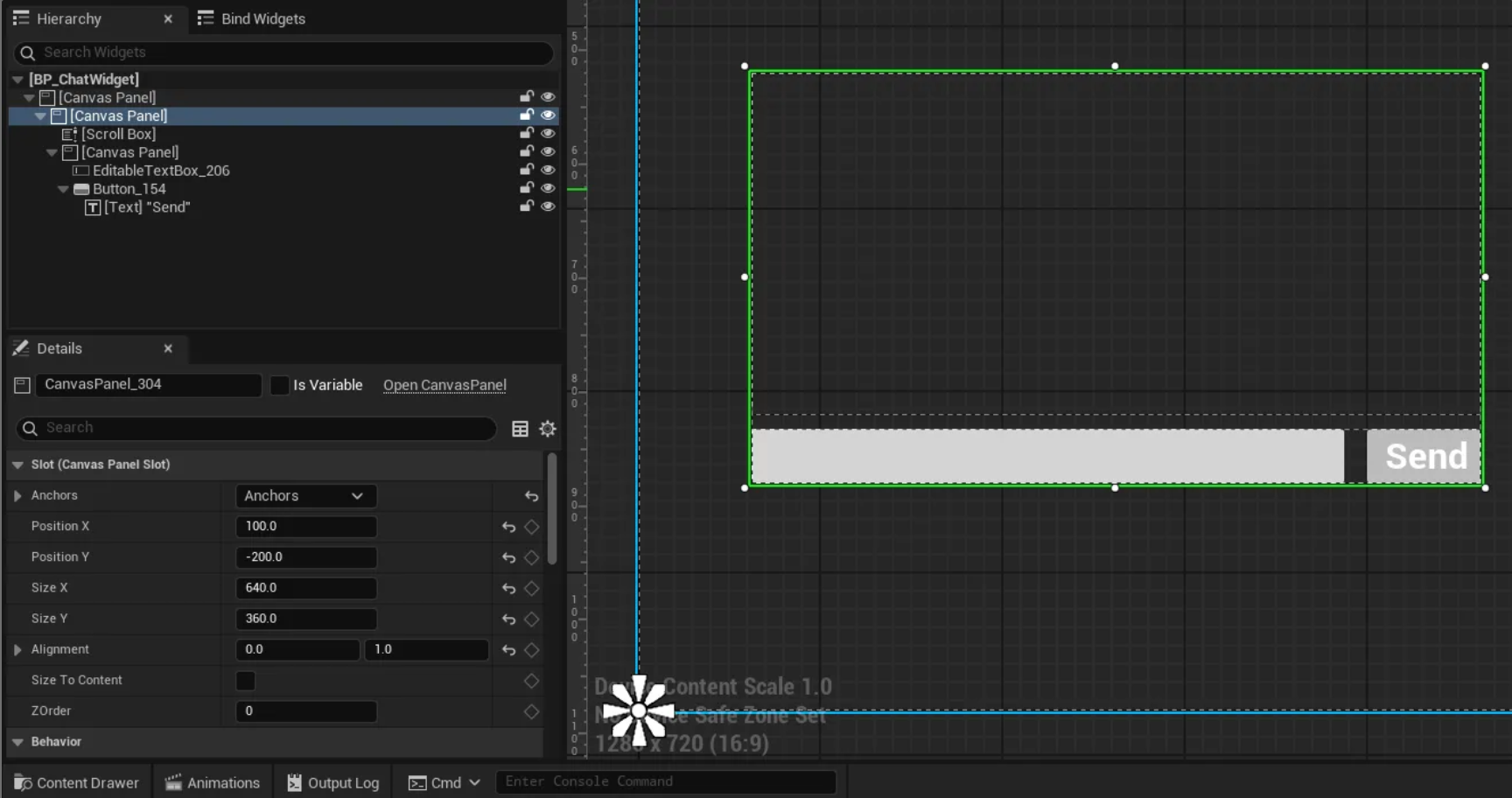Add animation key for Size X

coord(531,589)
